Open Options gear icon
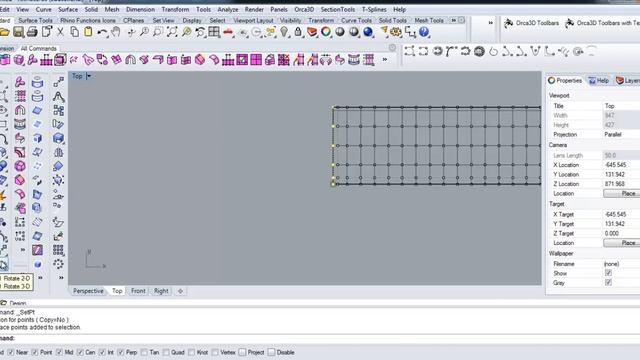 pos(396,32)
